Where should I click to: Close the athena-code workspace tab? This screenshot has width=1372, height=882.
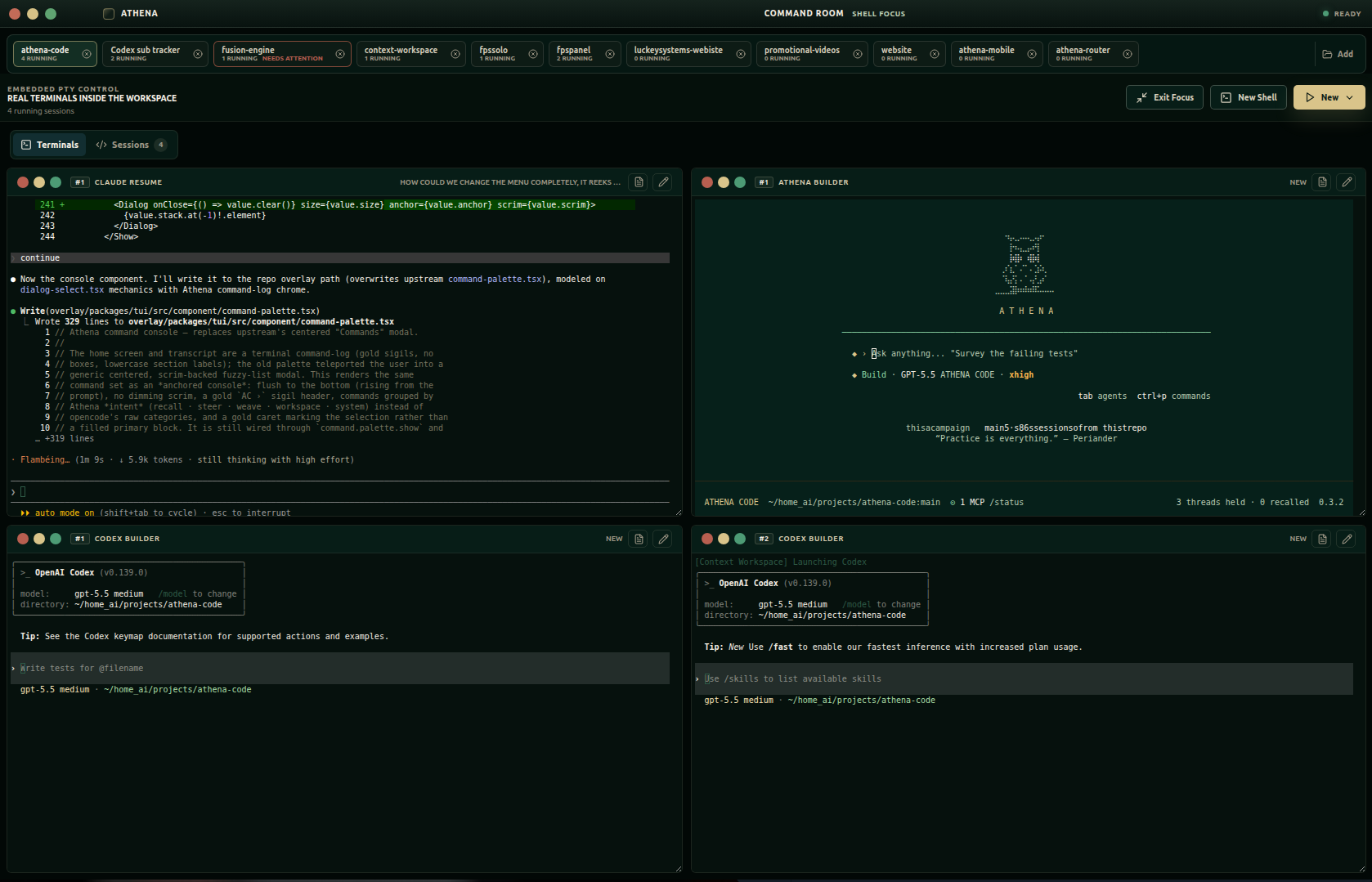coord(87,54)
